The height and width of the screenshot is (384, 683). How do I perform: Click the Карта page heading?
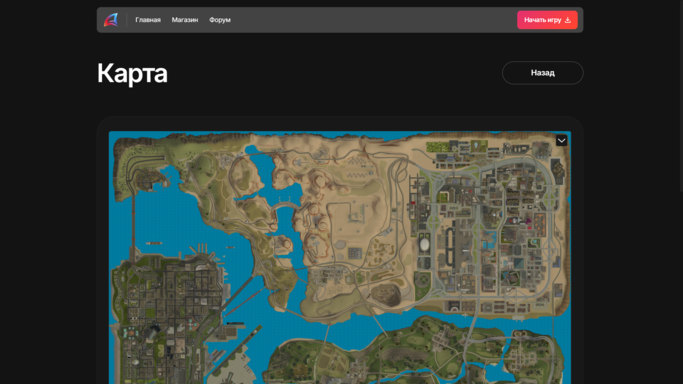pyautogui.click(x=132, y=73)
